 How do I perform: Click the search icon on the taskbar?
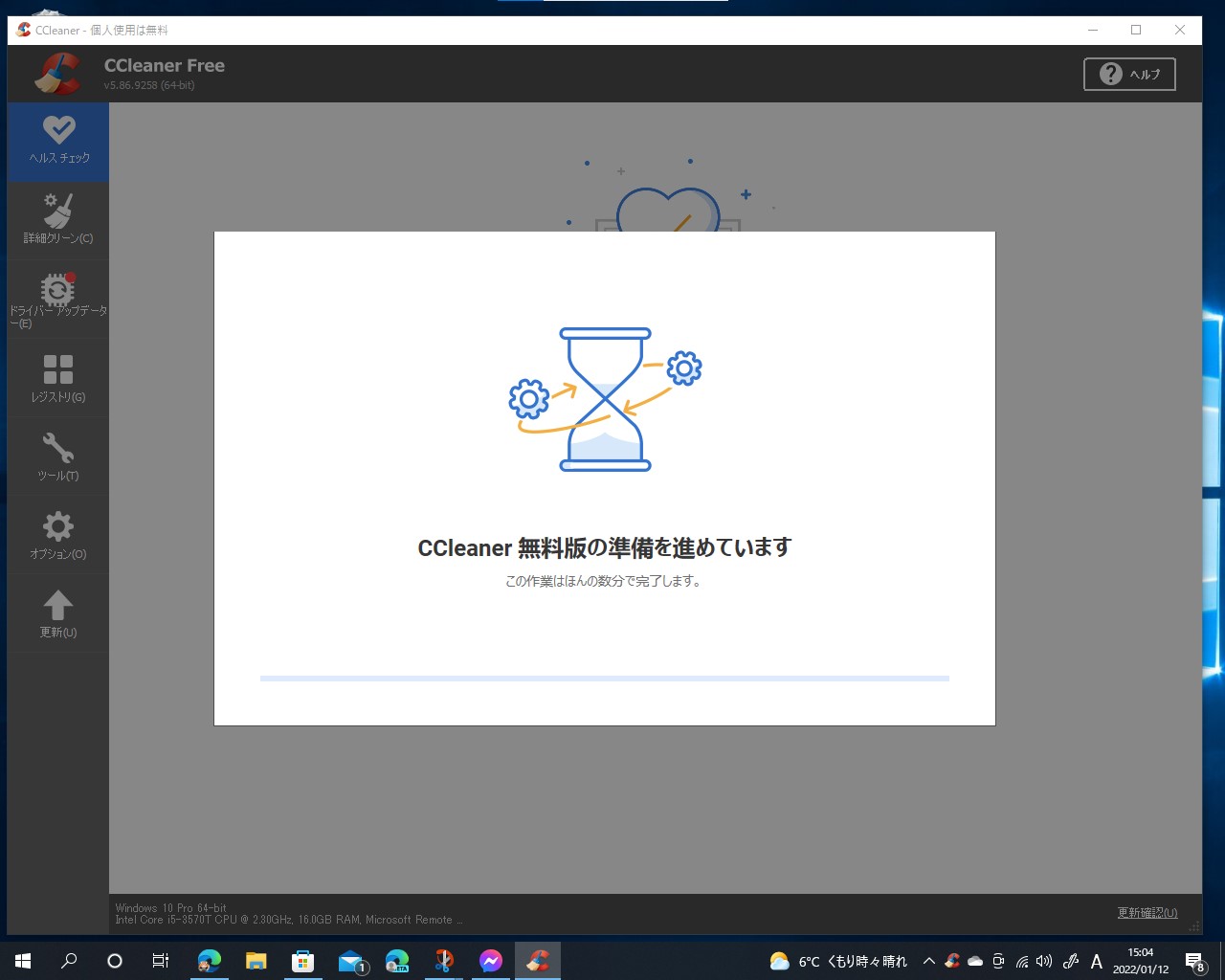[x=67, y=960]
